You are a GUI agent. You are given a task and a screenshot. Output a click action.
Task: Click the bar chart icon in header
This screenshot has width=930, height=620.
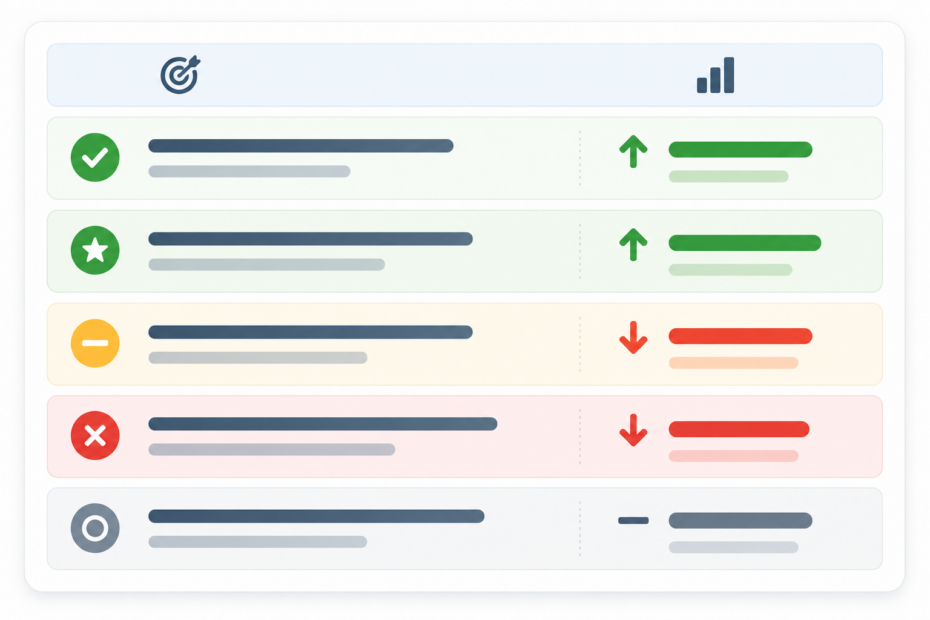(x=715, y=75)
